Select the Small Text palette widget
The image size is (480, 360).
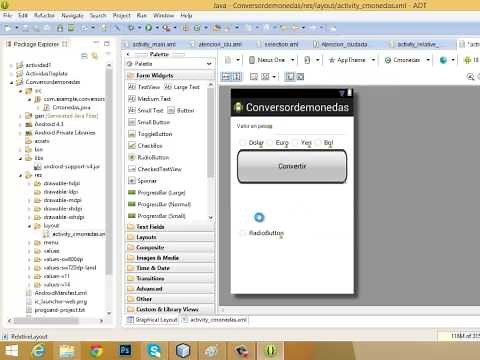tap(146, 110)
